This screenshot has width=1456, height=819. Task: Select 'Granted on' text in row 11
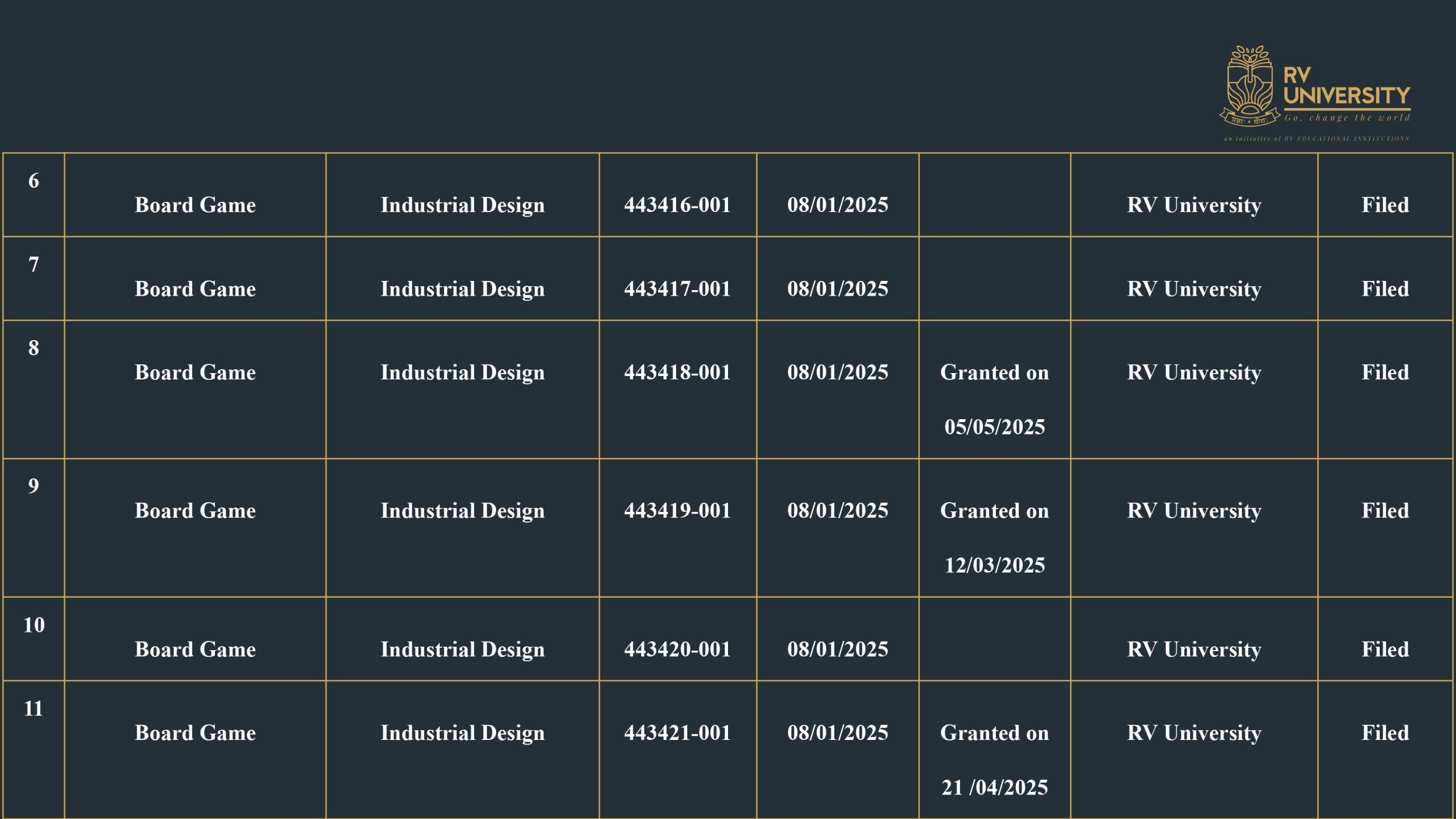(x=995, y=733)
